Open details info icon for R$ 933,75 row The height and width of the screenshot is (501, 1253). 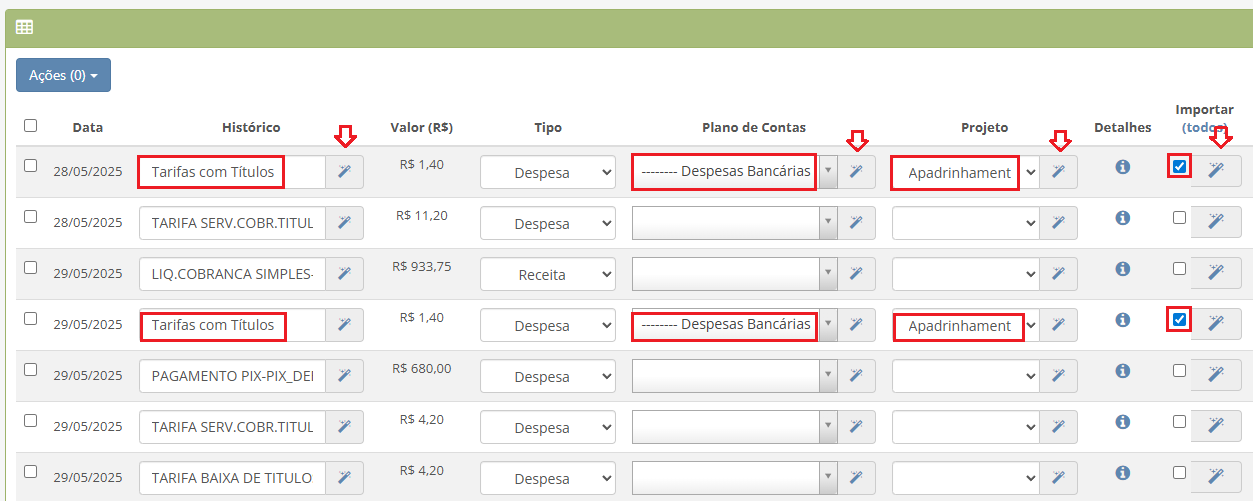1123,268
